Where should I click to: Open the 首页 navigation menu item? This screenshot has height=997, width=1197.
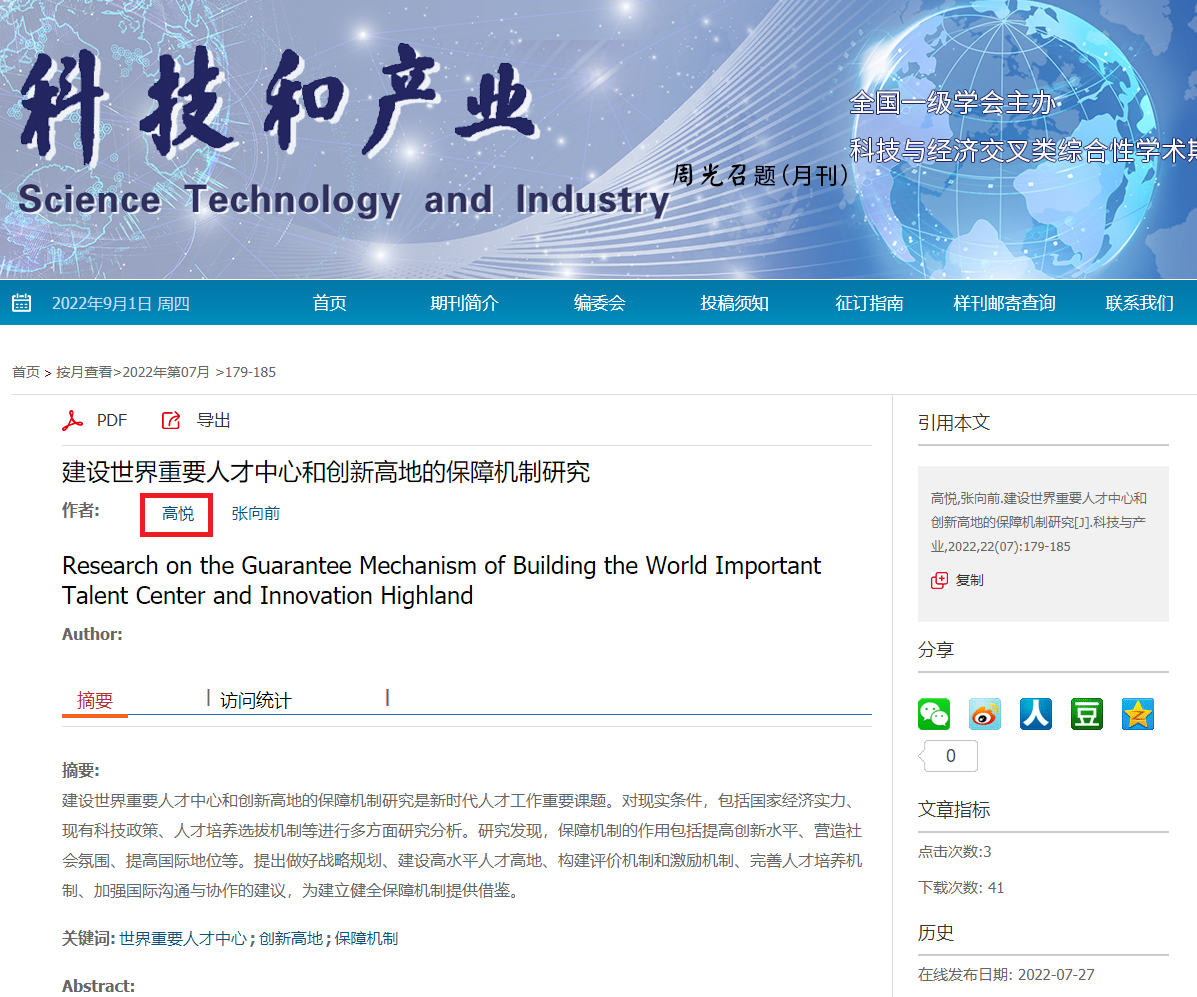pyautogui.click(x=330, y=303)
